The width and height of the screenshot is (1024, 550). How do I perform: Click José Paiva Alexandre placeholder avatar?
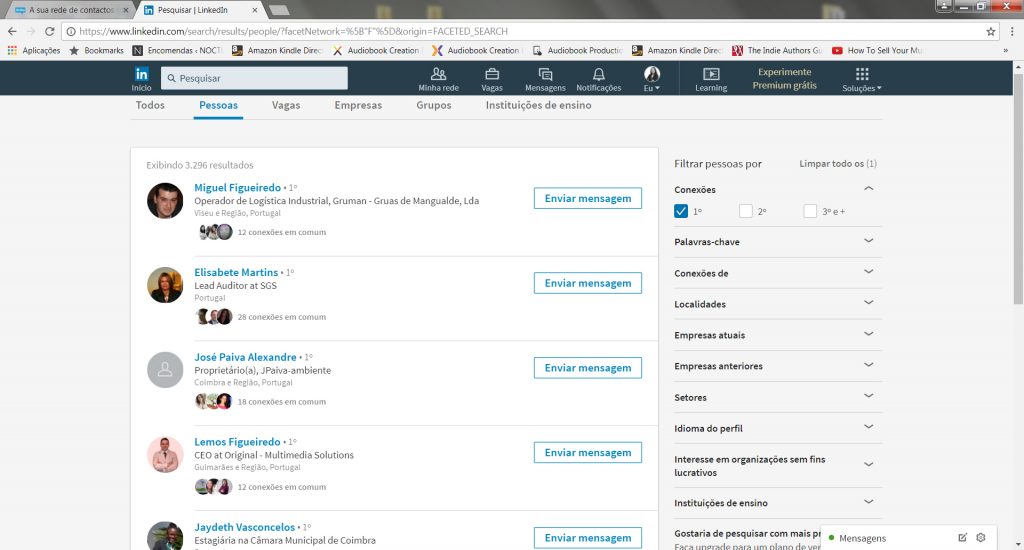coord(165,370)
